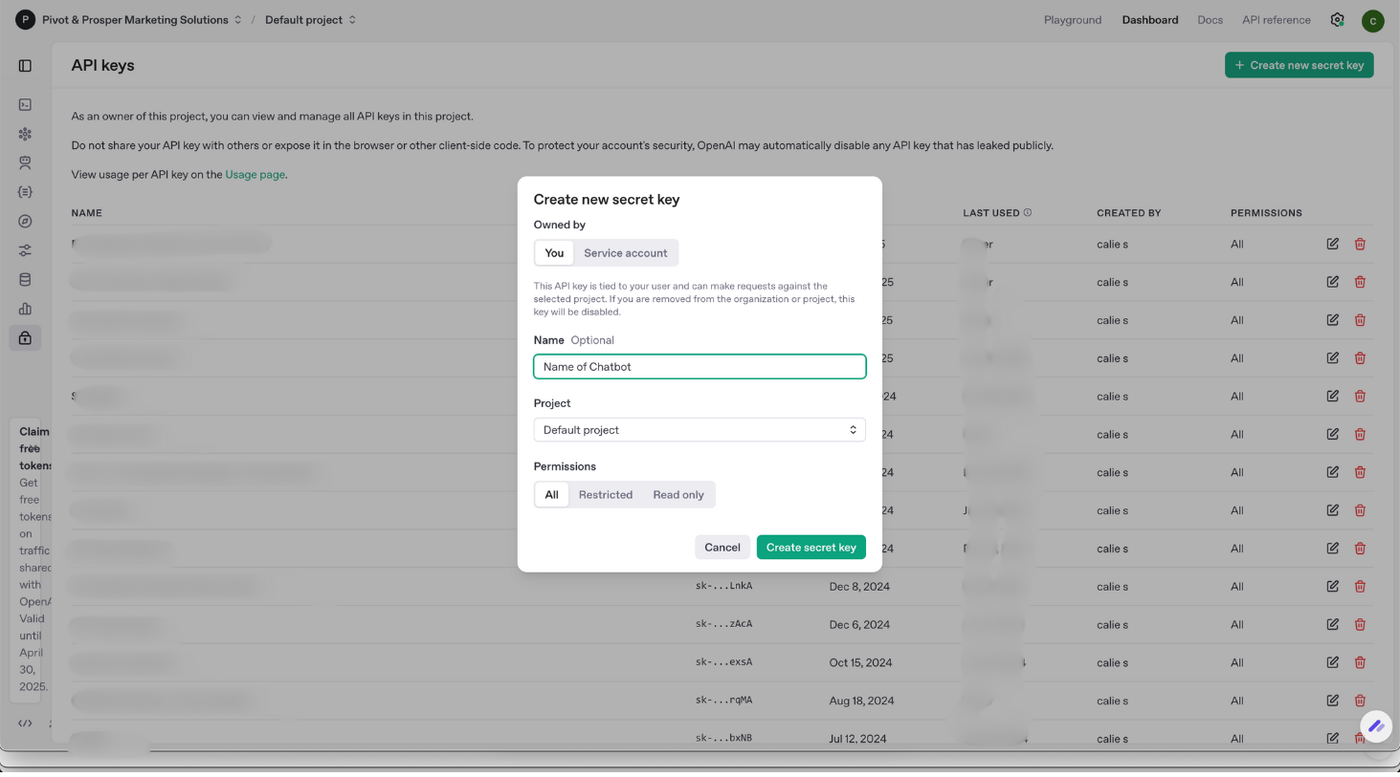Screen dimensions: 1400x777
Task: Click the key Name input field
Action: pyautogui.click(x=699, y=367)
